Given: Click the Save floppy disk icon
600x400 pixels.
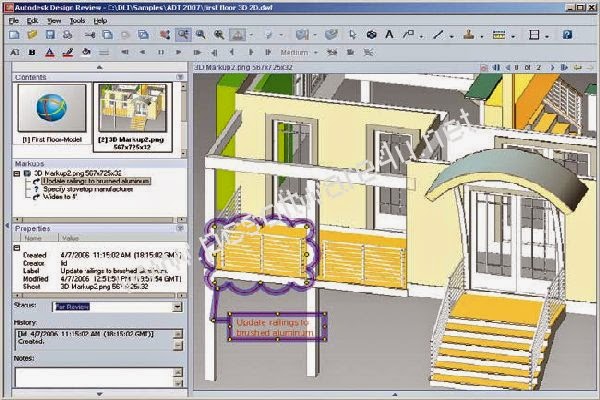Looking at the screenshot, I should tap(50, 35).
